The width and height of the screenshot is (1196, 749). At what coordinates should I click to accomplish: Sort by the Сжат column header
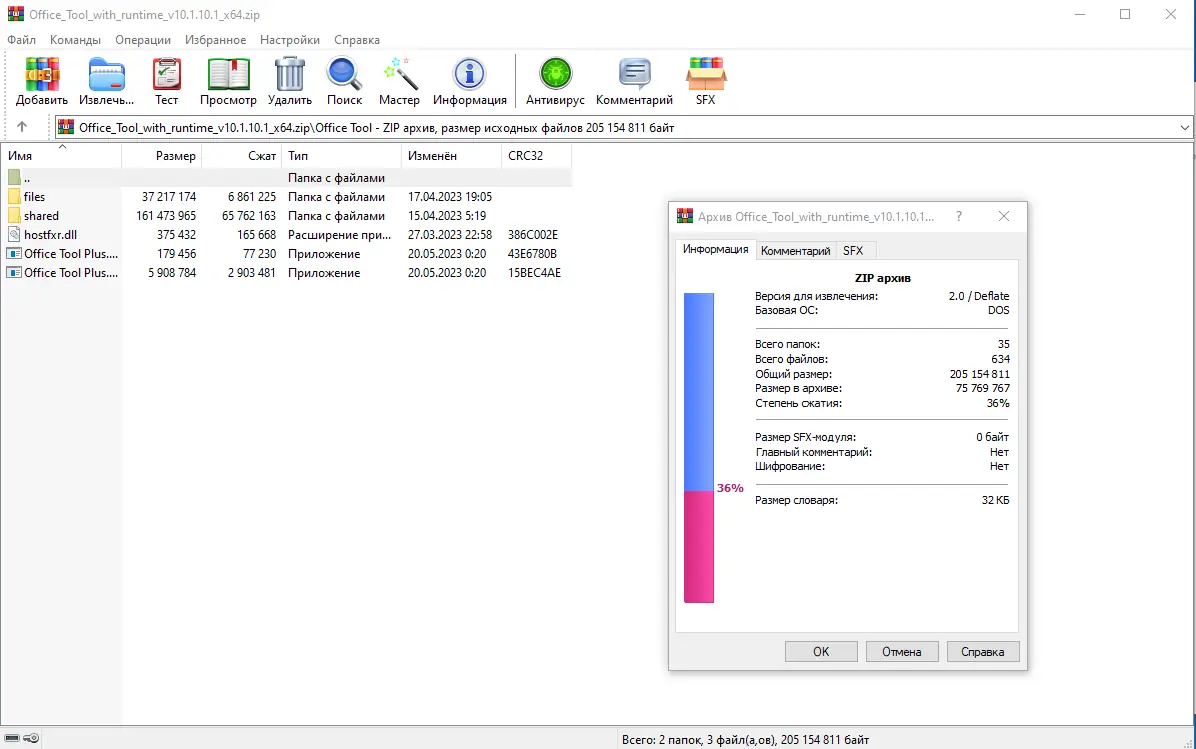[x=241, y=156]
